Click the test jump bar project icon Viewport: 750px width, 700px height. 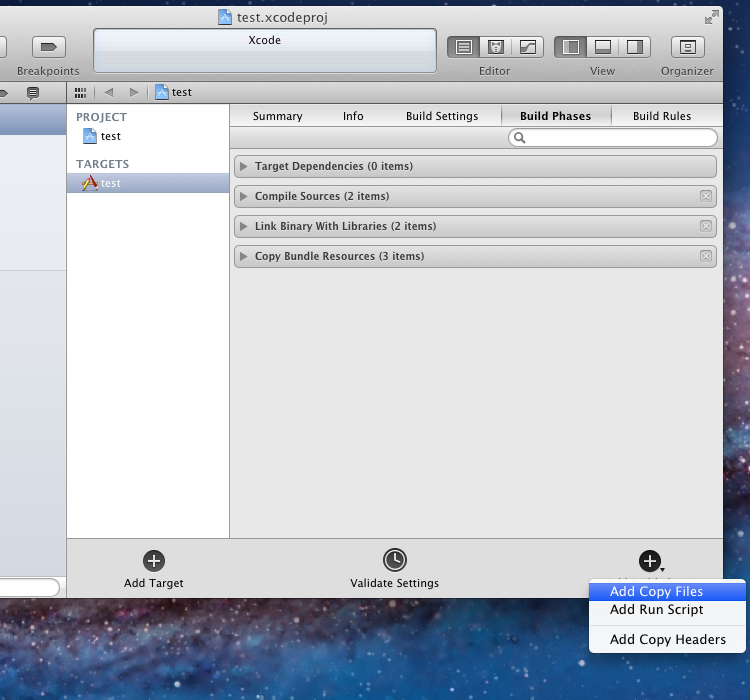[x=162, y=92]
